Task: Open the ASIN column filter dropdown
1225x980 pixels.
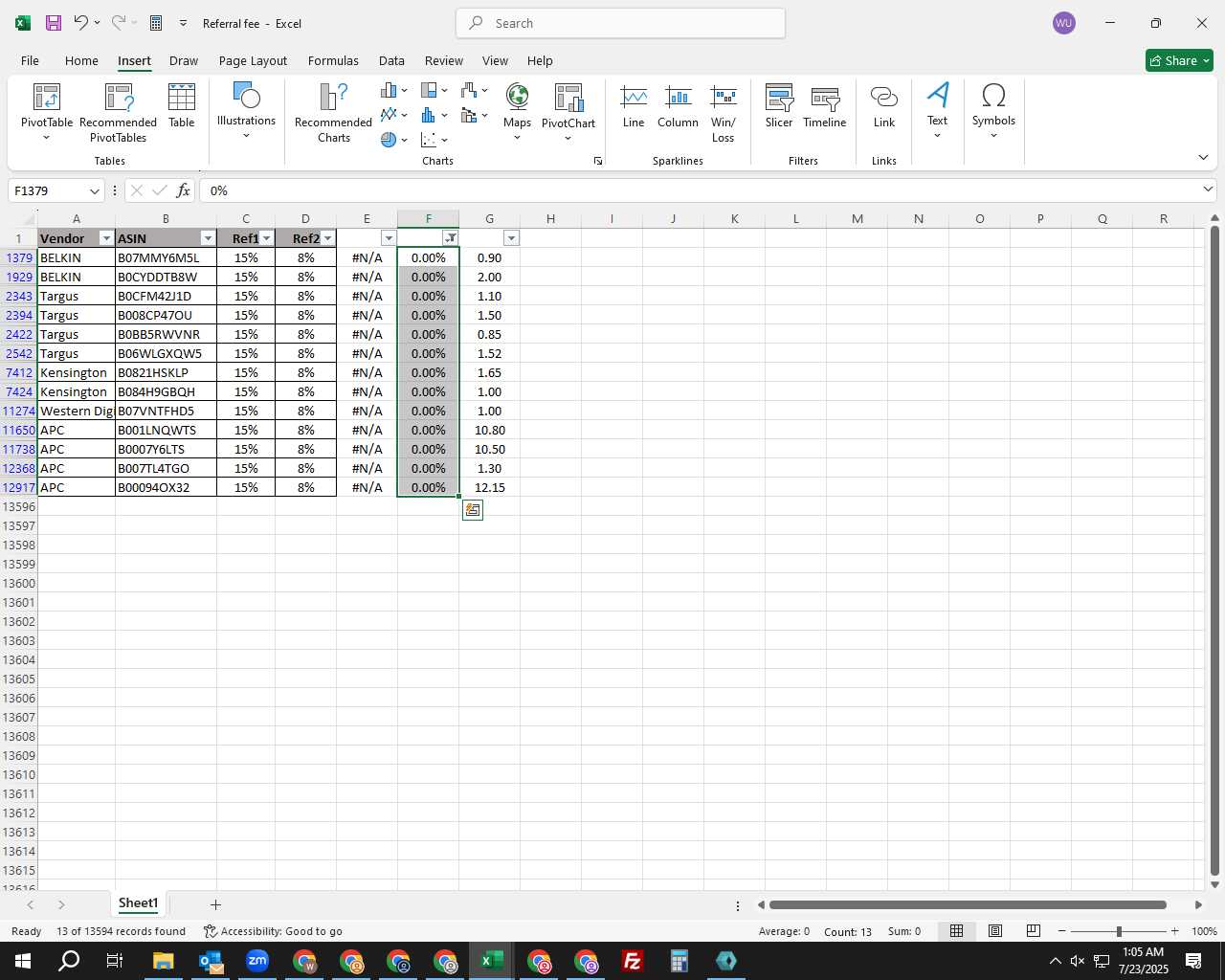Action: click(x=208, y=238)
